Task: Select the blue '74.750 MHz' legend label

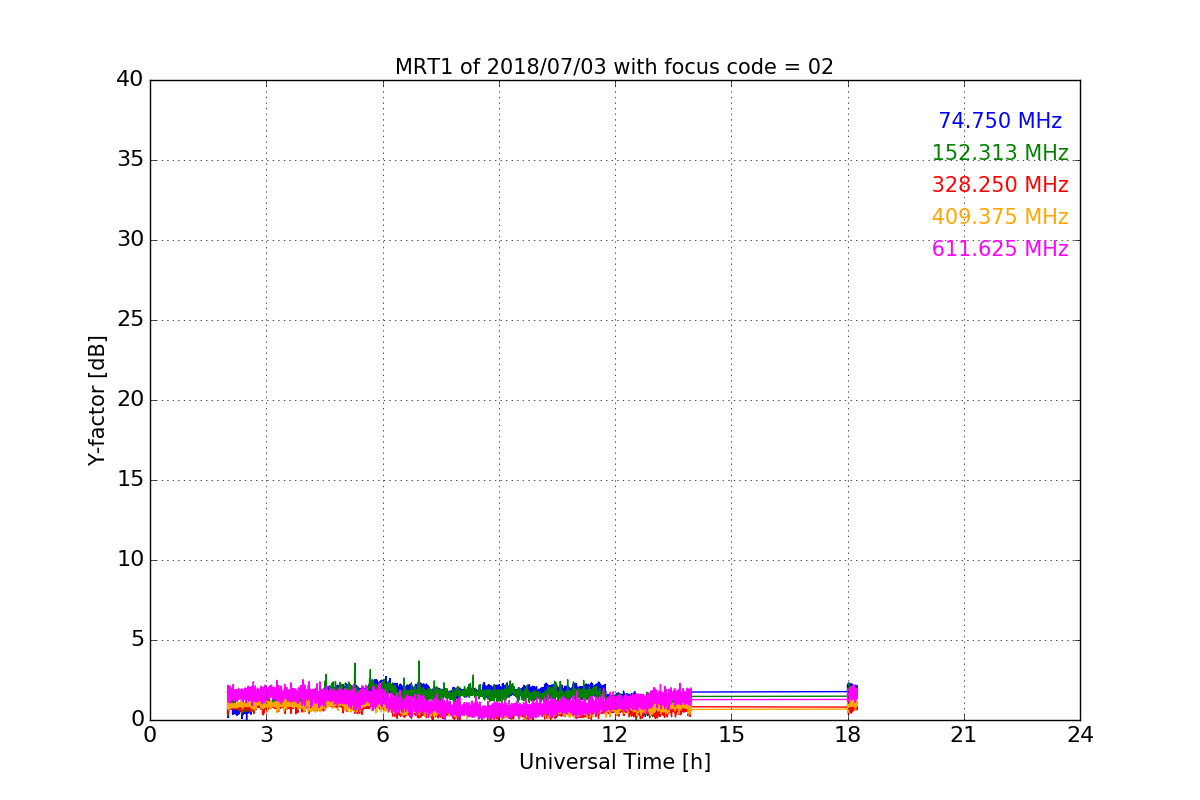Action: (x=1000, y=121)
